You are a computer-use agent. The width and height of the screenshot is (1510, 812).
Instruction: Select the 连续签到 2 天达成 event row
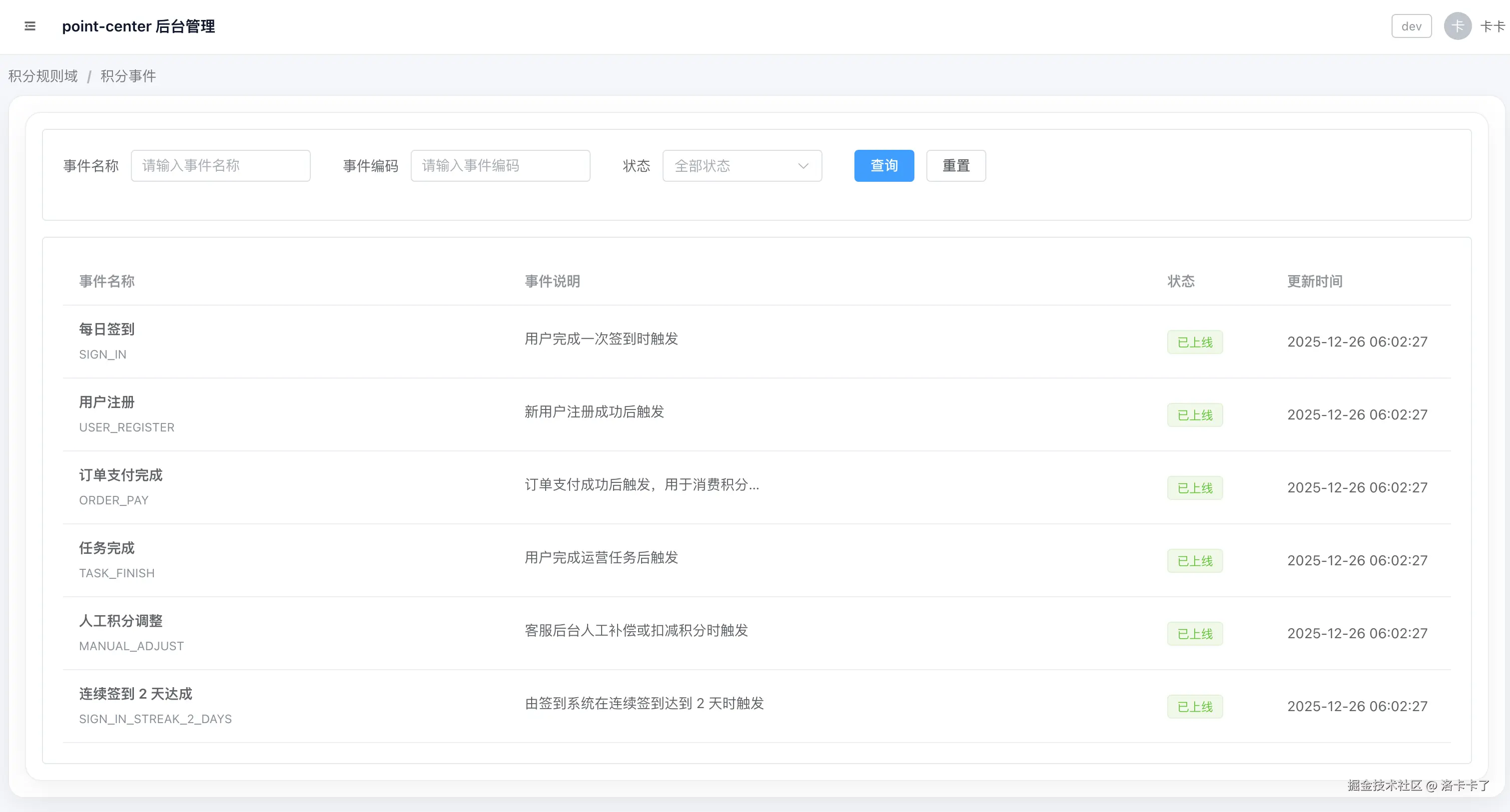tap(135, 694)
